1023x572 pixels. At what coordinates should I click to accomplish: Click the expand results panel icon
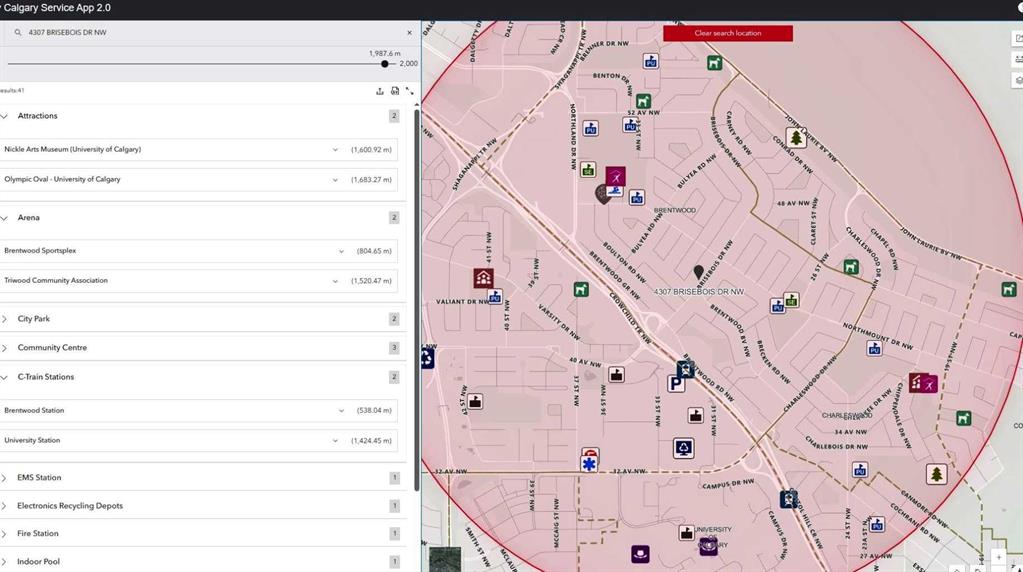coord(409,91)
